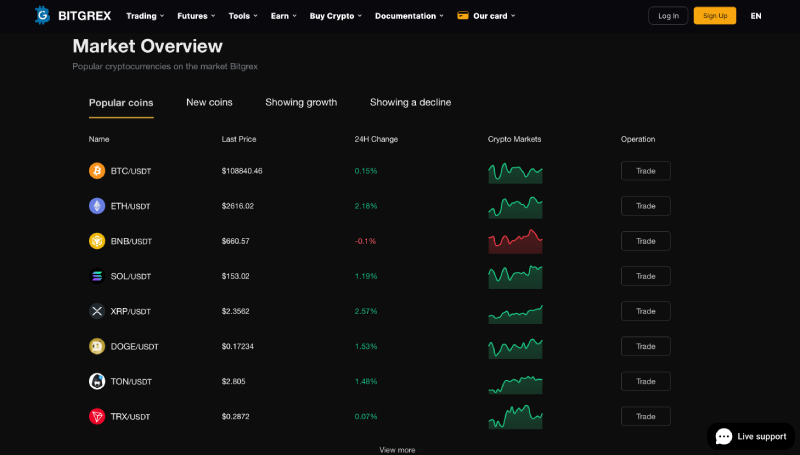Screen dimensions: 800x455
Task: Open the XRP/USDT sparkline chart
Action: click(515, 314)
